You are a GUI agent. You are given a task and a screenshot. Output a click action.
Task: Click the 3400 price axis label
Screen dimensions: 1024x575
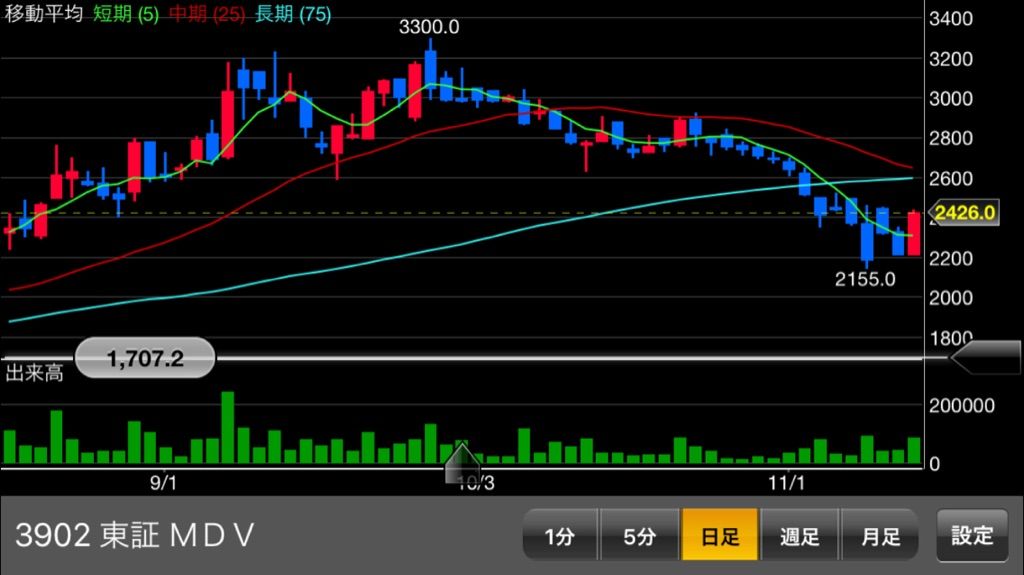point(951,18)
